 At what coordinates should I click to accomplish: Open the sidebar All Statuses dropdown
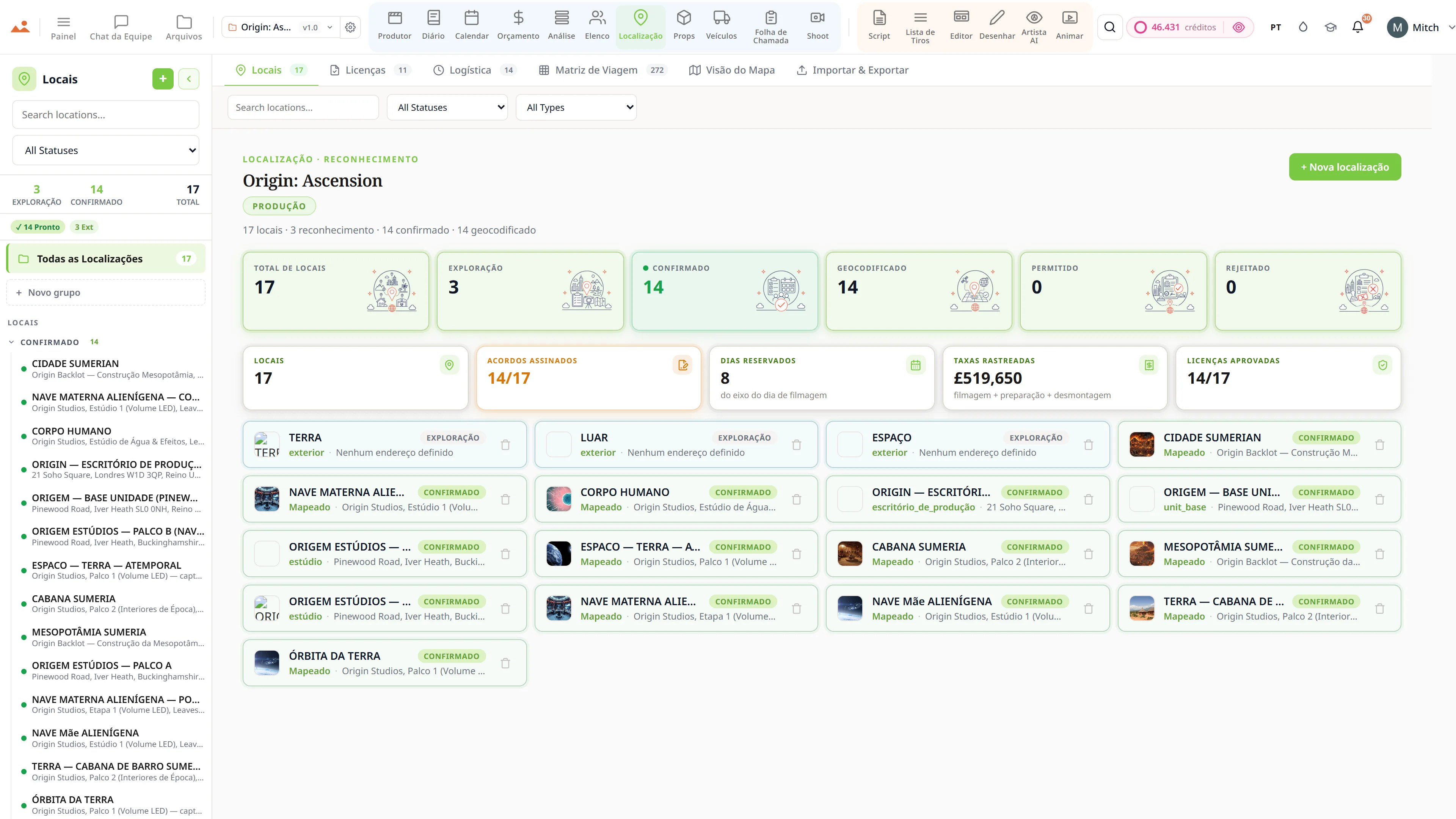tap(106, 151)
